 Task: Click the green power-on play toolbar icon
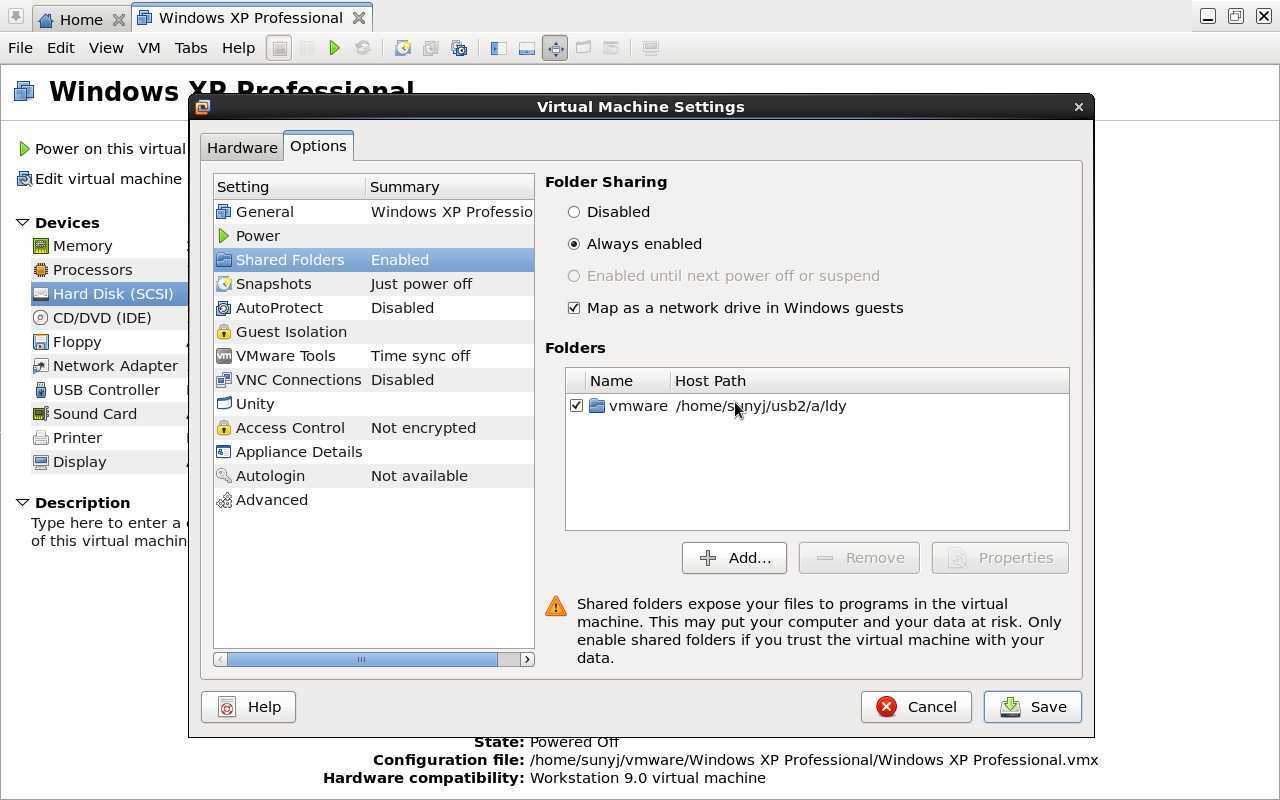pyautogui.click(x=335, y=48)
